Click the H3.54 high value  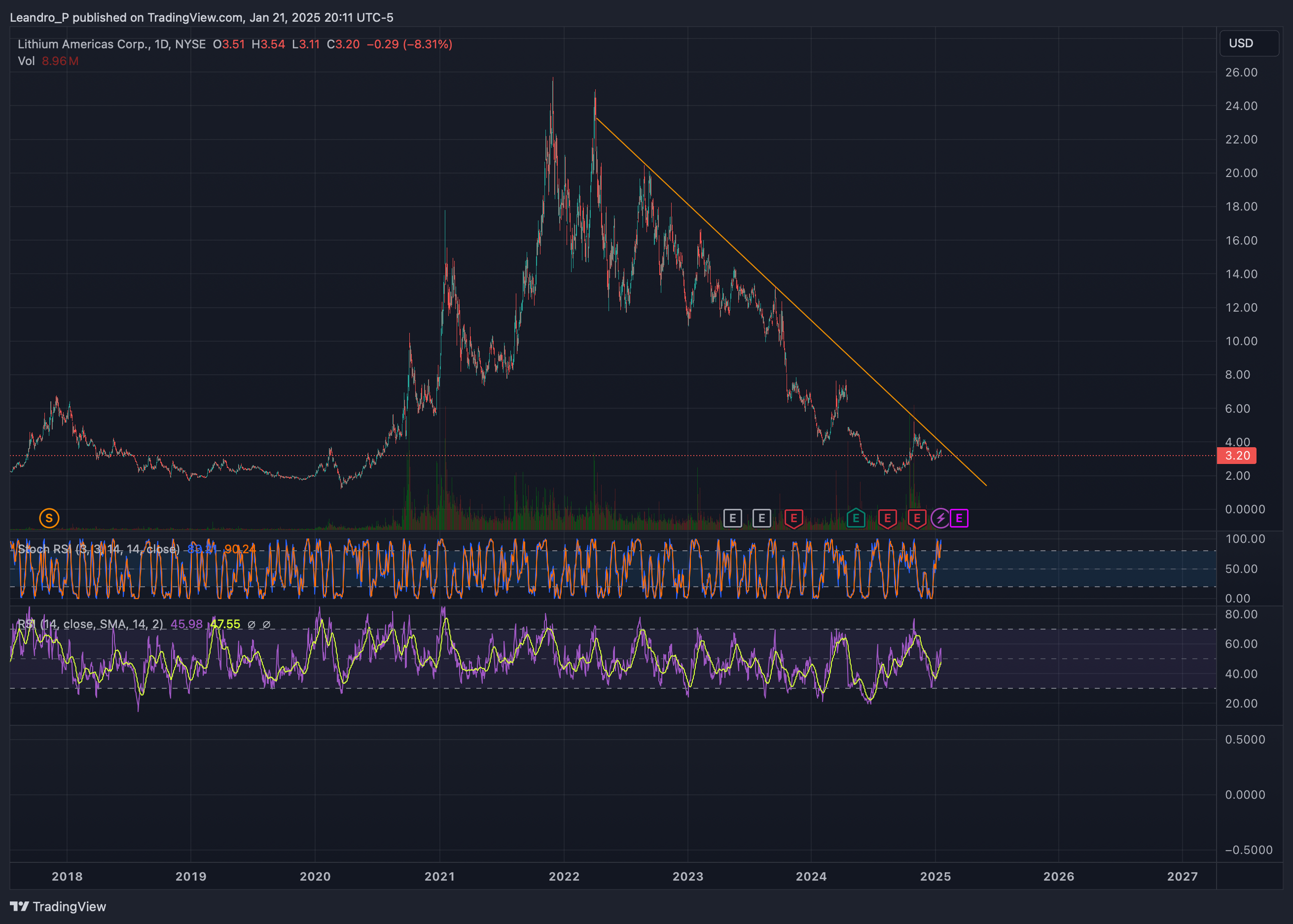coord(268,44)
